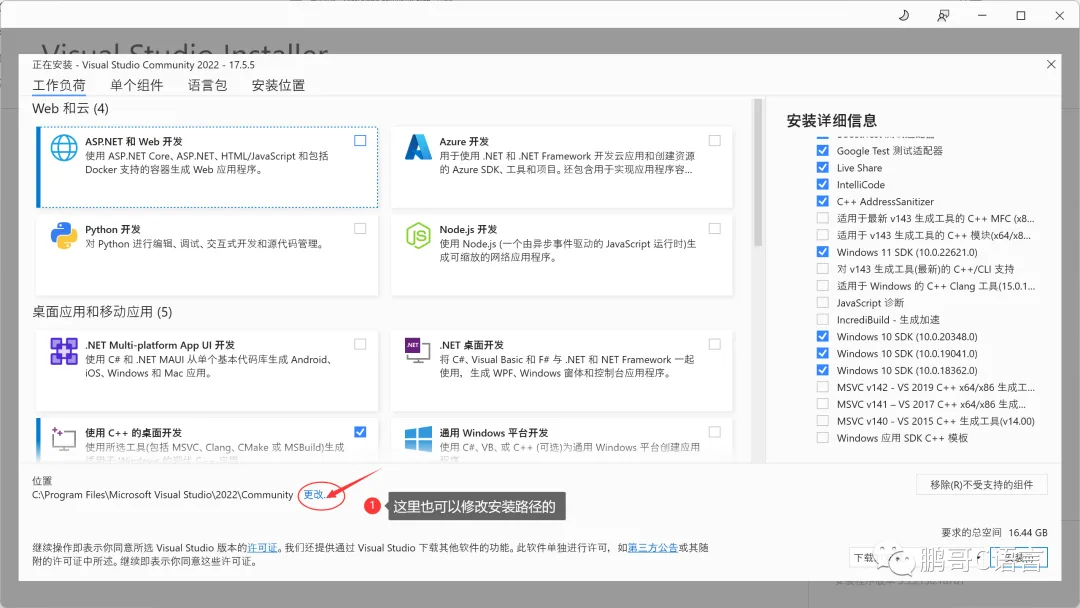The height and width of the screenshot is (608, 1080).
Task: Check the Python development workload checkbox
Action: [x=360, y=229]
